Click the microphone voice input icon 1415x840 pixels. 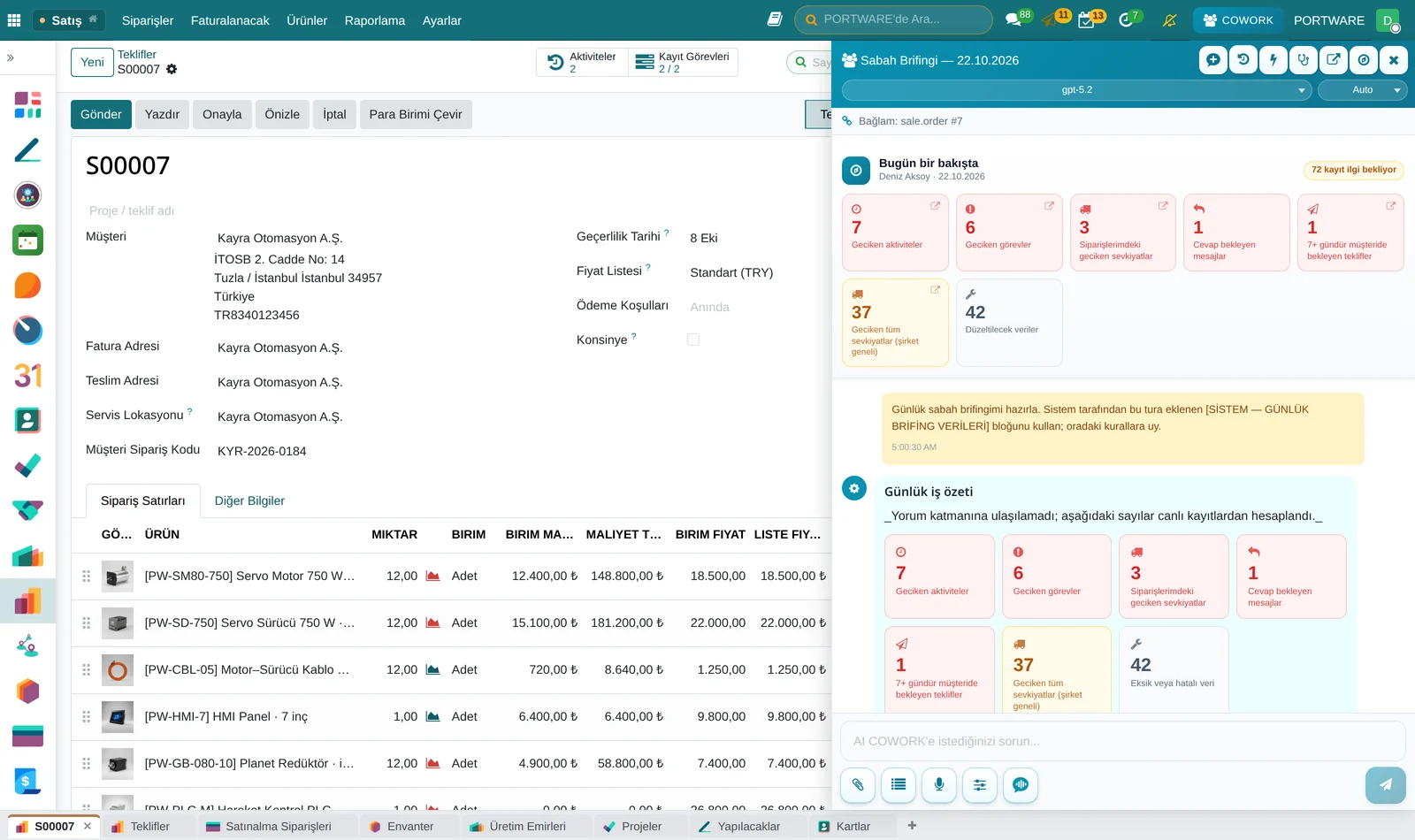pyautogui.click(x=939, y=784)
